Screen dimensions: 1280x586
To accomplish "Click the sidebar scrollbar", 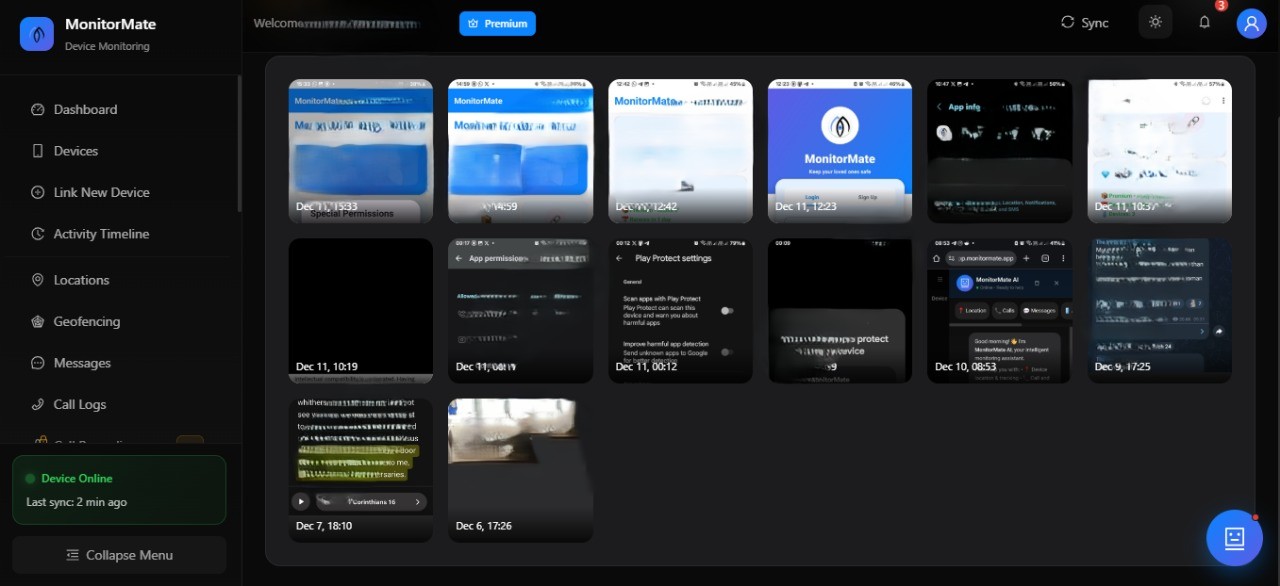I will [x=239, y=145].
